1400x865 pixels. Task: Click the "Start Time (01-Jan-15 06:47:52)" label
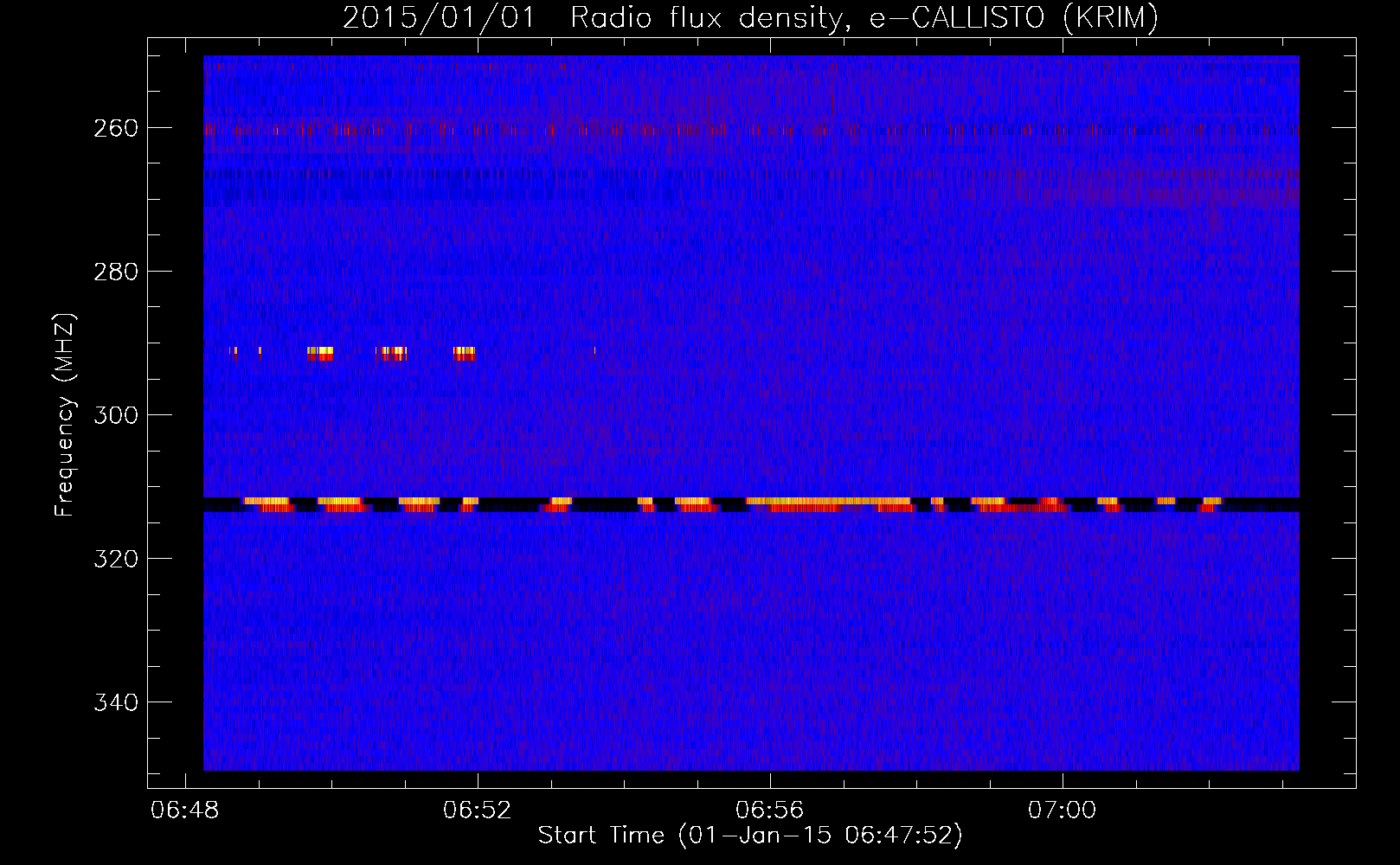point(750,836)
